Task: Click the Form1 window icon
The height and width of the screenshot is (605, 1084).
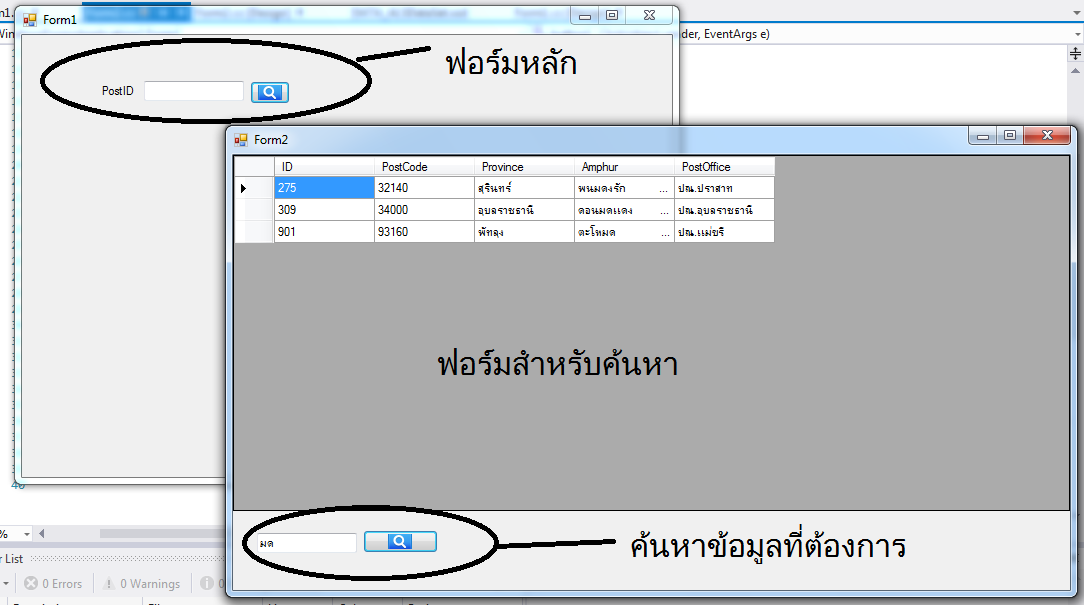Action: pos(30,19)
